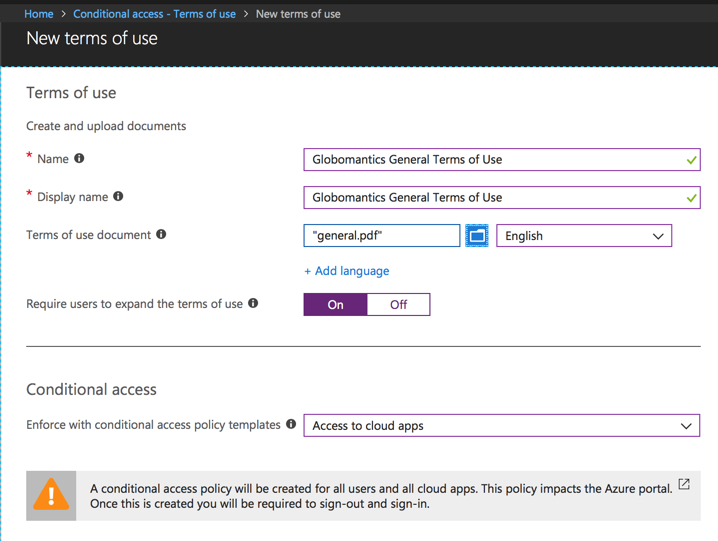
Task: Turn off Require users to expand
Action: coord(398,305)
